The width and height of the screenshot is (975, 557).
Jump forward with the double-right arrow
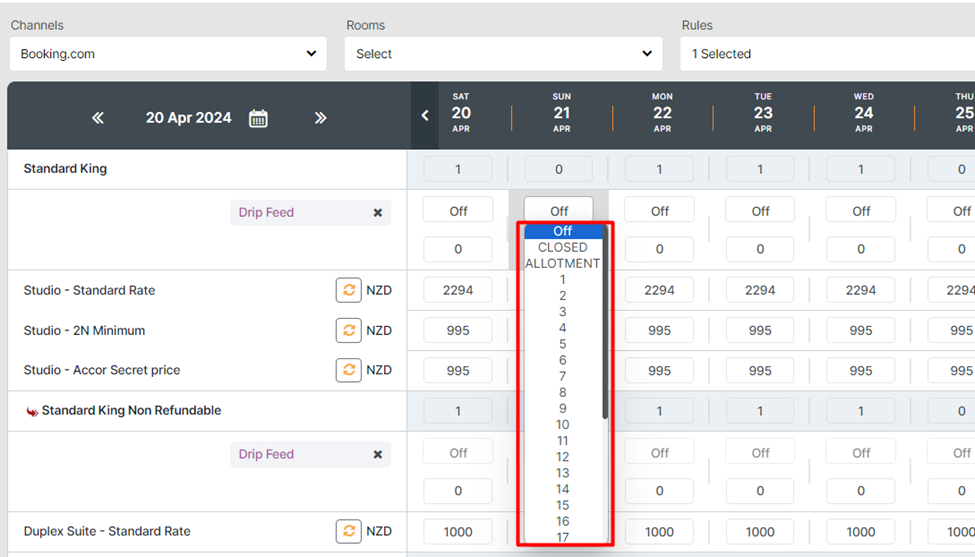pos(320,118)
